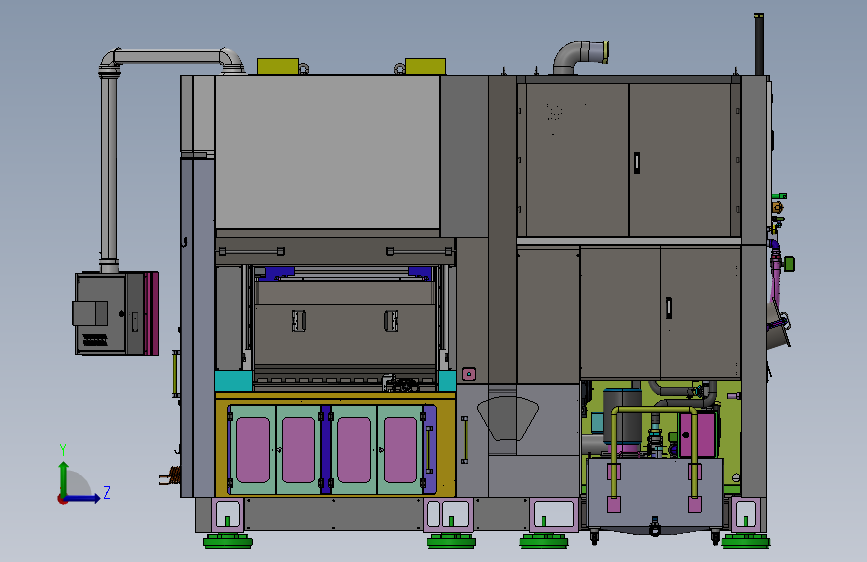Select the magenta filter panel on collector box

point(152,313)
